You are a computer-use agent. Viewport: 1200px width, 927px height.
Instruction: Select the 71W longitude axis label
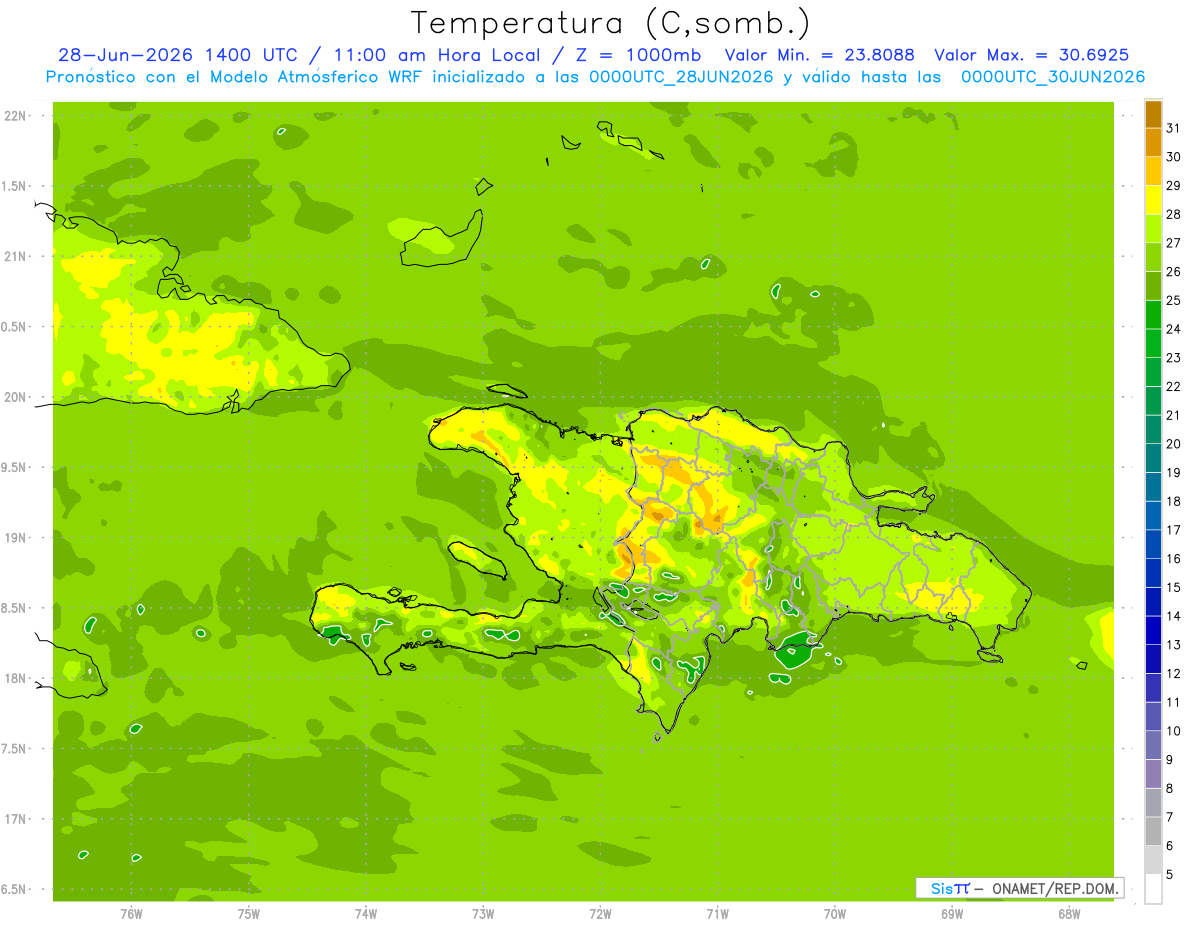717,913
